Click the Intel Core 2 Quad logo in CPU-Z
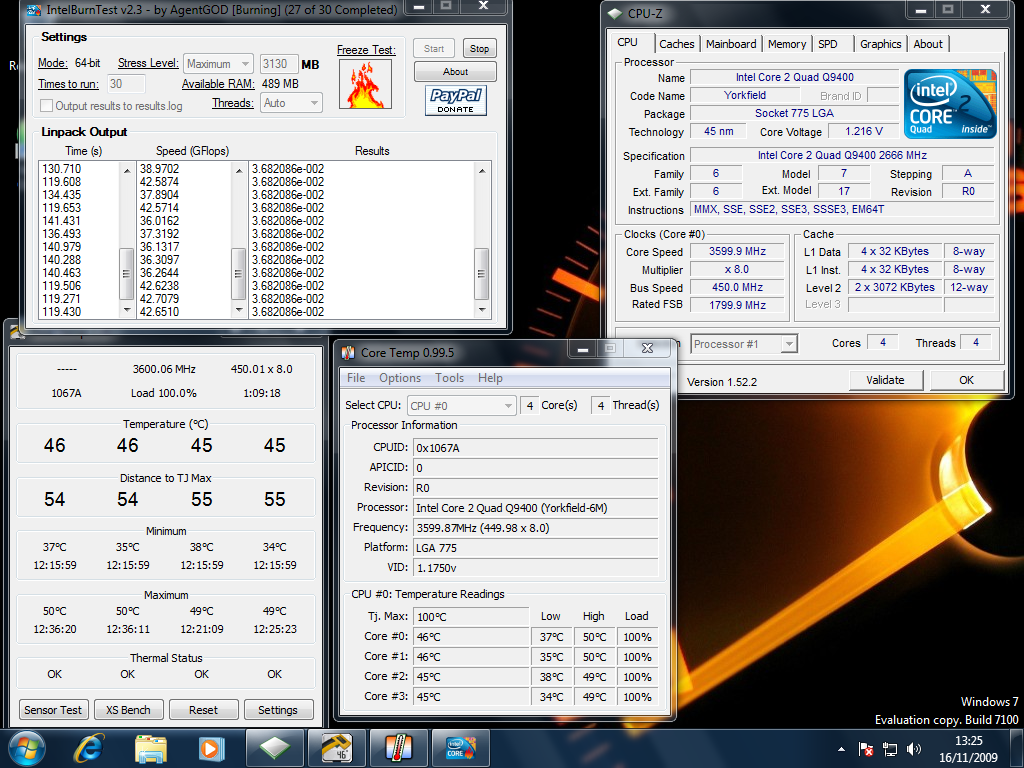Image resolution: width=1024 pixels, height=768 pixels. click(950, 104)
